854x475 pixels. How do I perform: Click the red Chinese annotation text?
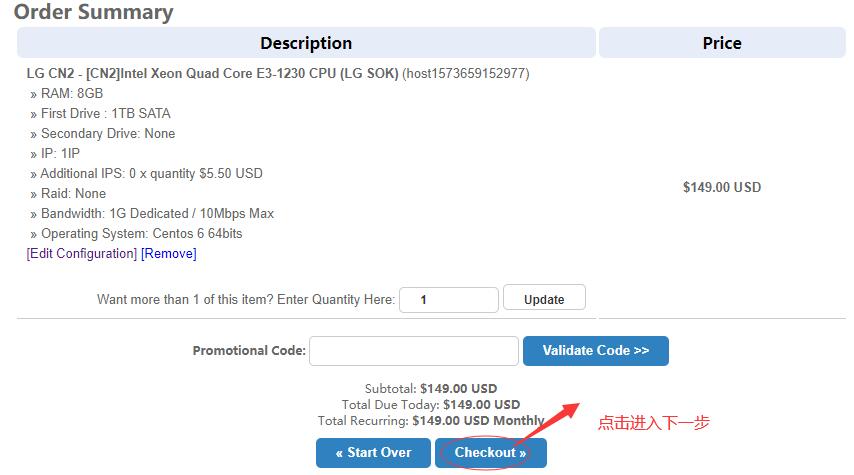(654, 422)
